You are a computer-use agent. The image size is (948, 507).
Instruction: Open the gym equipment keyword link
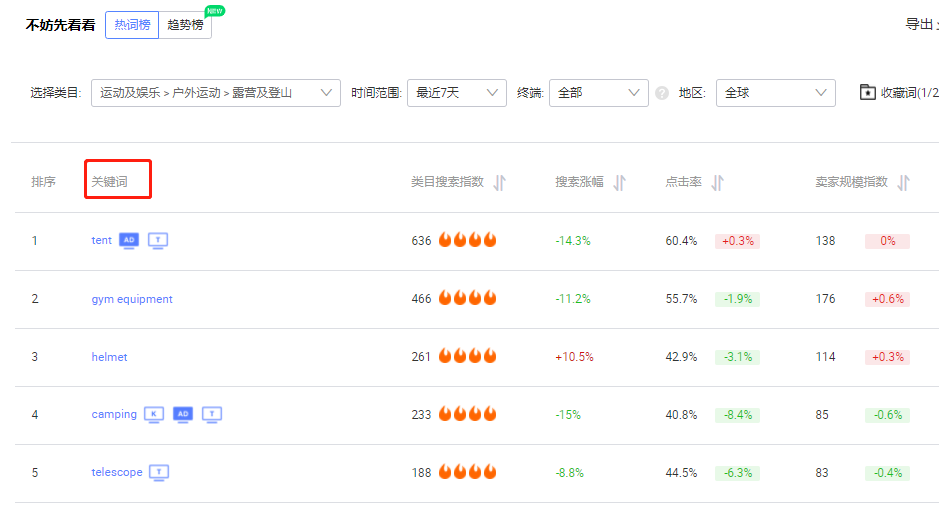pos(132,299)
